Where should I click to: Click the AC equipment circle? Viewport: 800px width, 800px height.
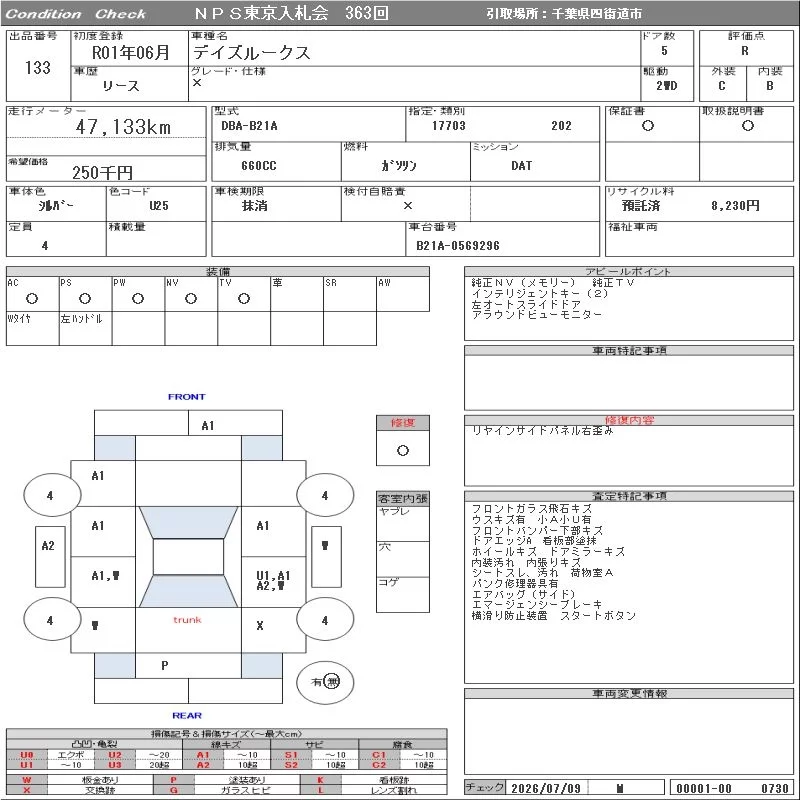(x=32, y=298)
